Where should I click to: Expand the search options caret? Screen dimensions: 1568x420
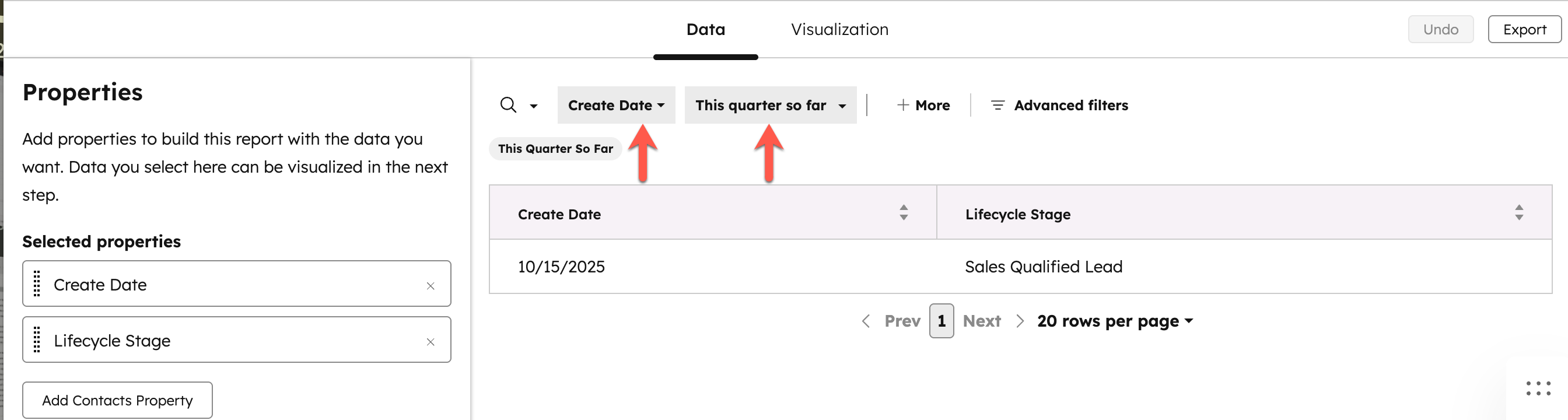[x=534, y=106]
